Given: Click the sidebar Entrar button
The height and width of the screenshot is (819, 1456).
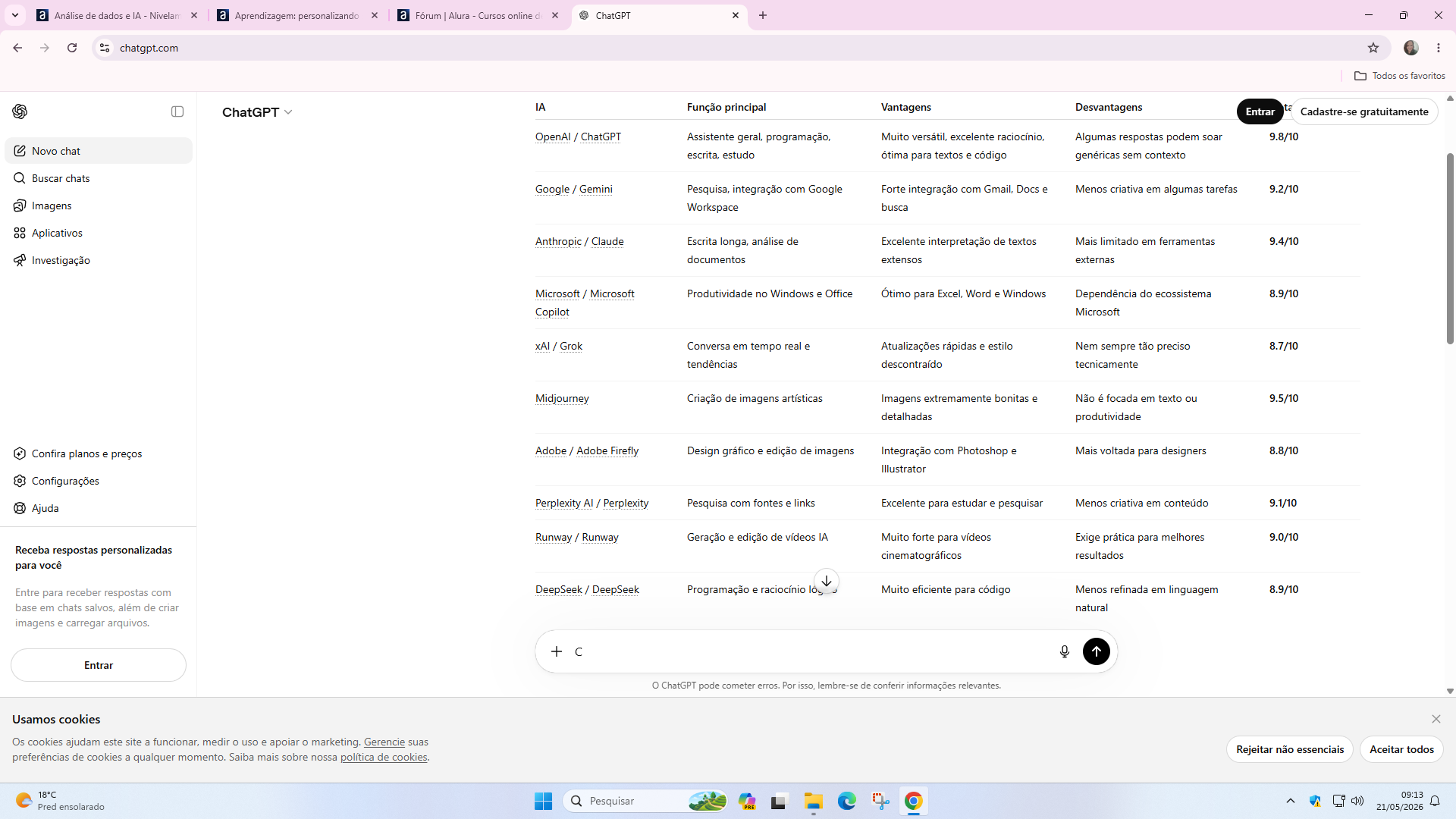Looking at the screenshot, I should click(99, 665).
